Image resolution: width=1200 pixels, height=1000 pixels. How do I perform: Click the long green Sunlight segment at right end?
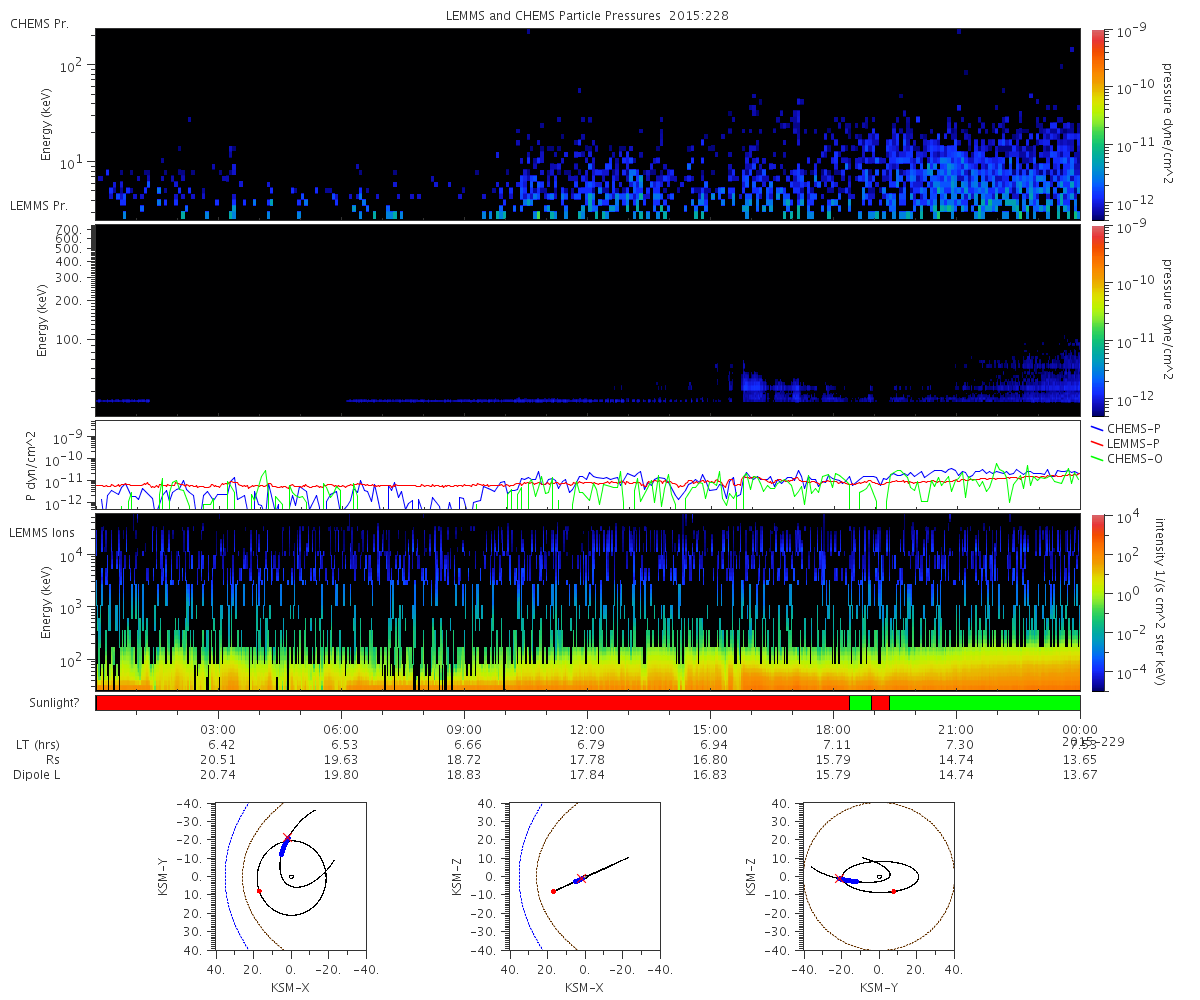pyautogui.click(x=984, y=703)
